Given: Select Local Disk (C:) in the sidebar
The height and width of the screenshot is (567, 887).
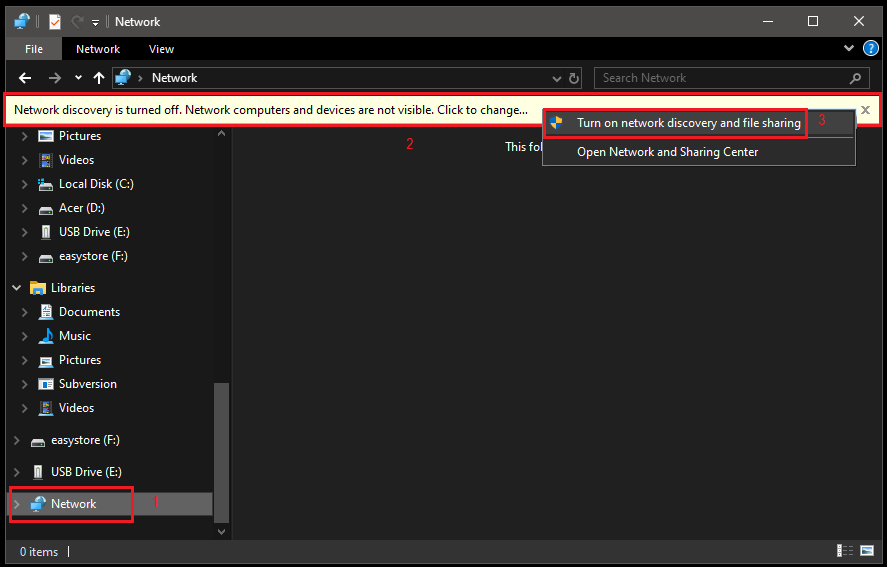Looking at the screenshot, I should point(96,184).
